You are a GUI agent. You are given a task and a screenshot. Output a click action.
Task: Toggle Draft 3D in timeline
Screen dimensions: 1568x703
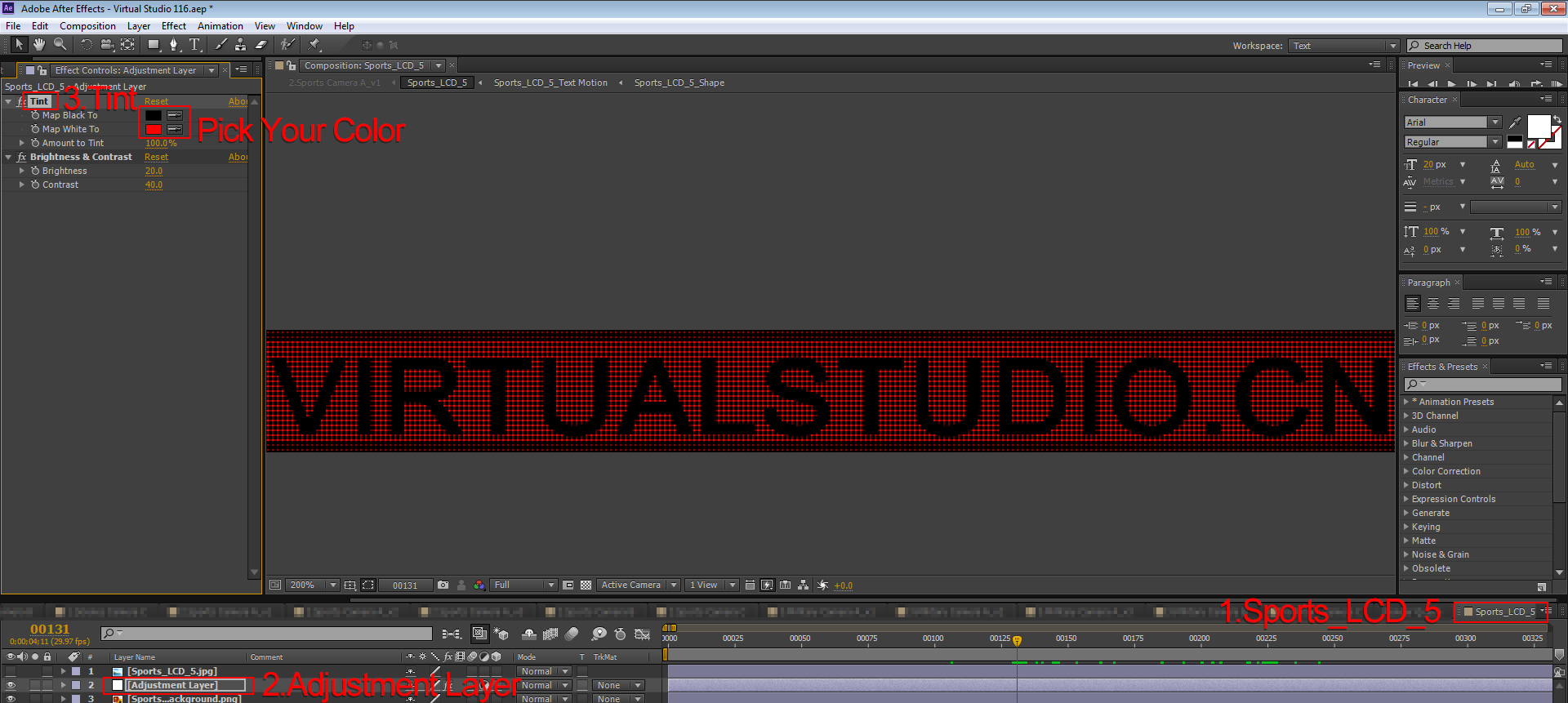(x=501, y=634)
